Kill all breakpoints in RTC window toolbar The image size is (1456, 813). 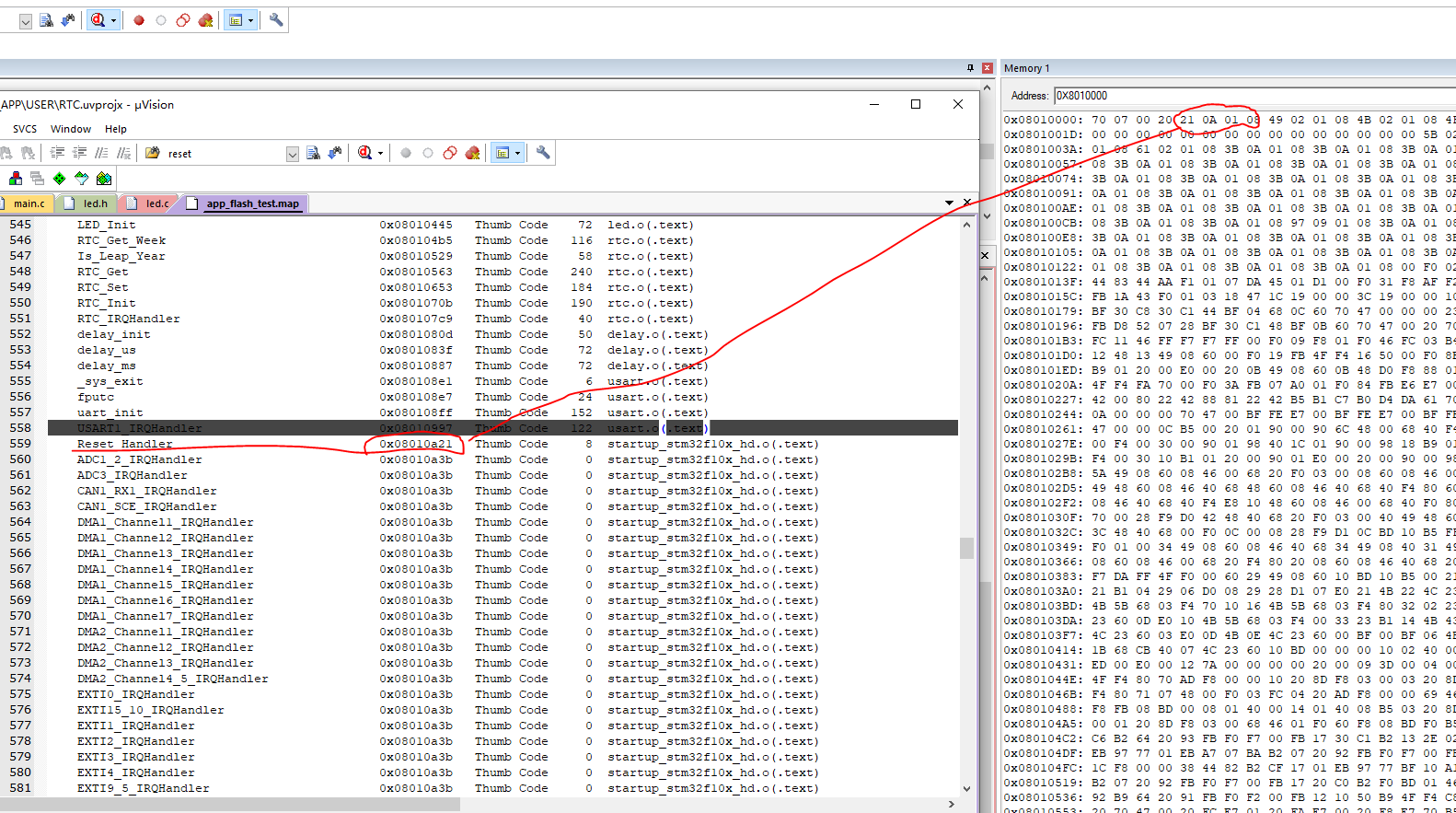pyautogui.click(x=472, y=153)
